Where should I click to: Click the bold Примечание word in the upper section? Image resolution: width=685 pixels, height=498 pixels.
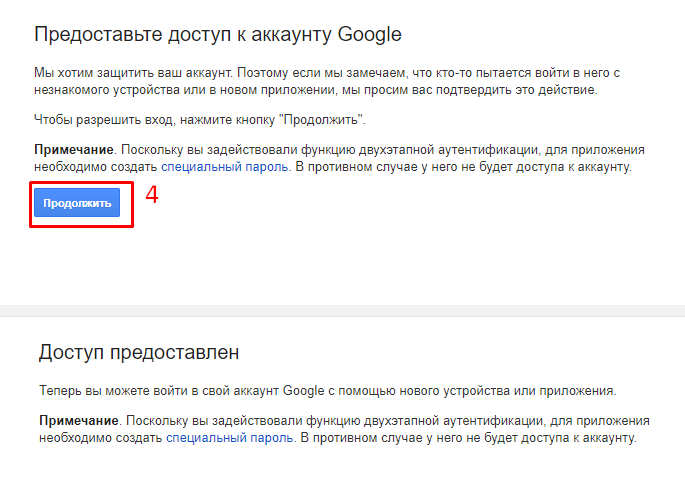[74, 150]
